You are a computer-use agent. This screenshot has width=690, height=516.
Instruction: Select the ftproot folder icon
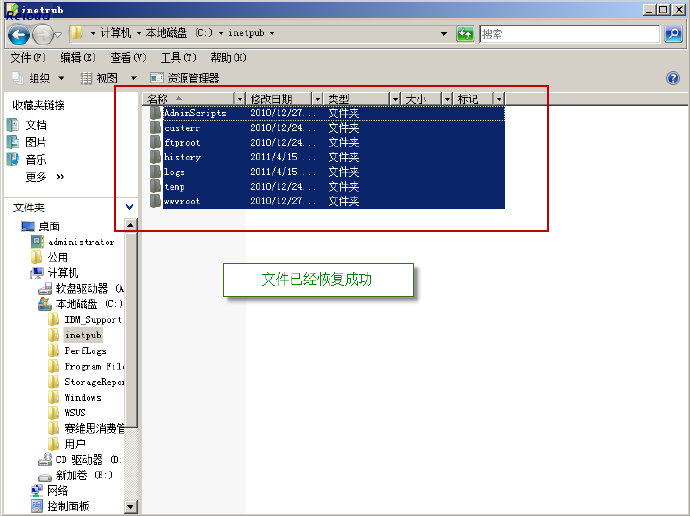point(155,142)
